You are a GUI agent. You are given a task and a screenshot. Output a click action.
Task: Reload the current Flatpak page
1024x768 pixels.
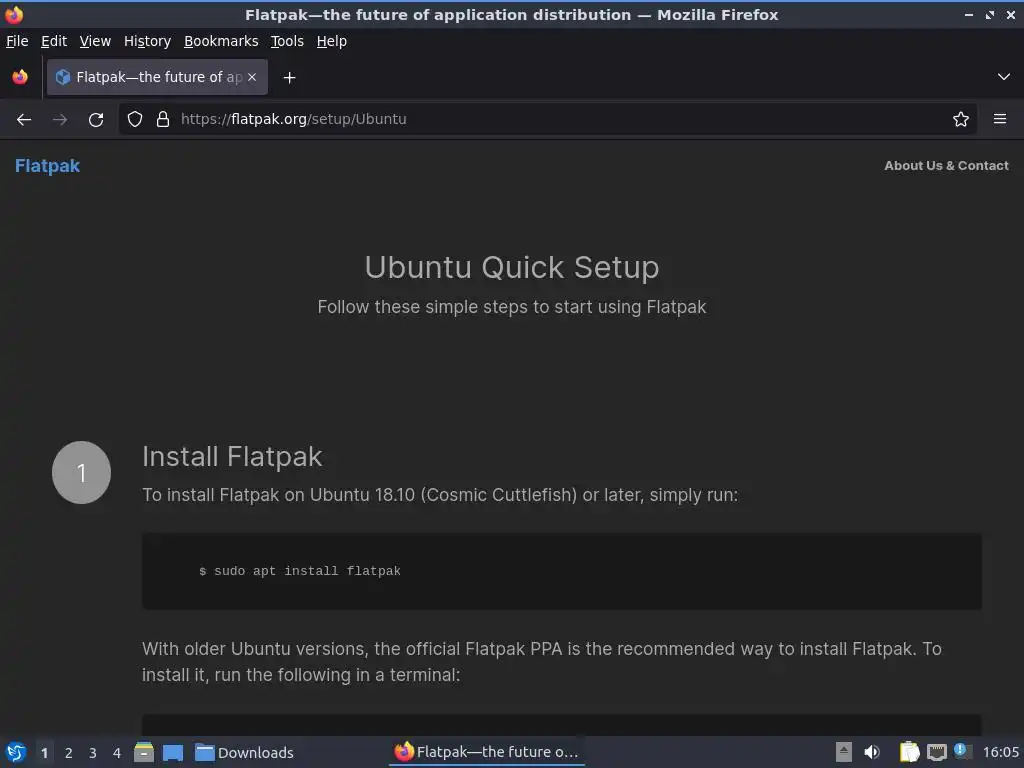tap(96, 120)
